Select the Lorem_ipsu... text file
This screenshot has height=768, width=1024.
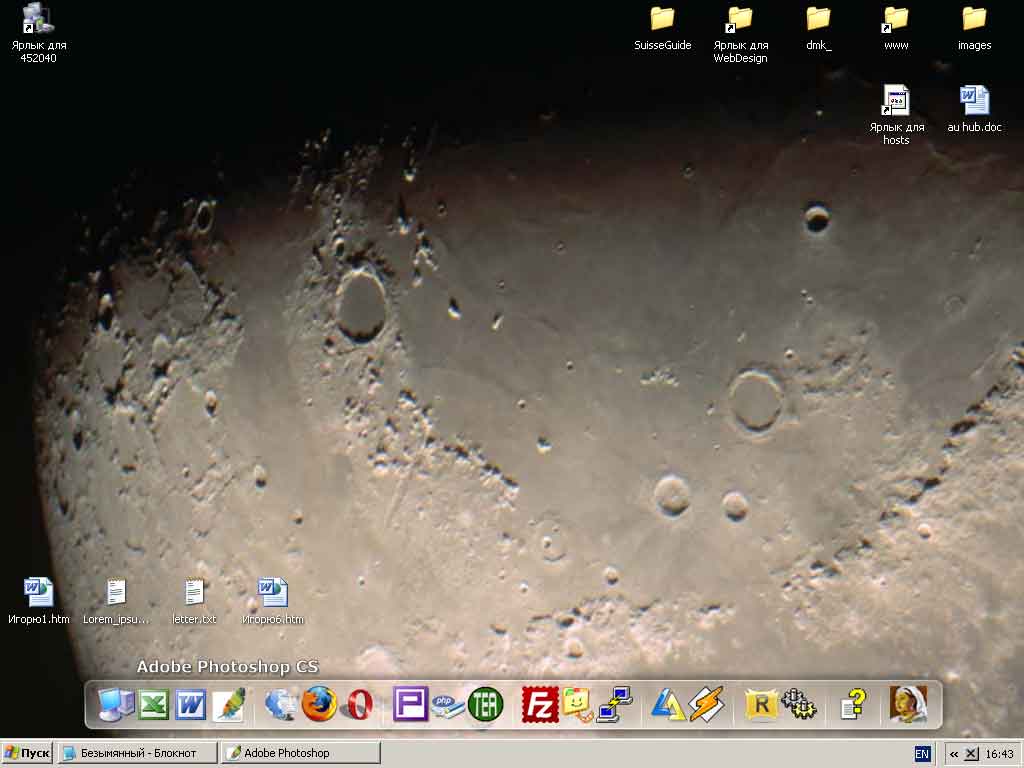116,601
